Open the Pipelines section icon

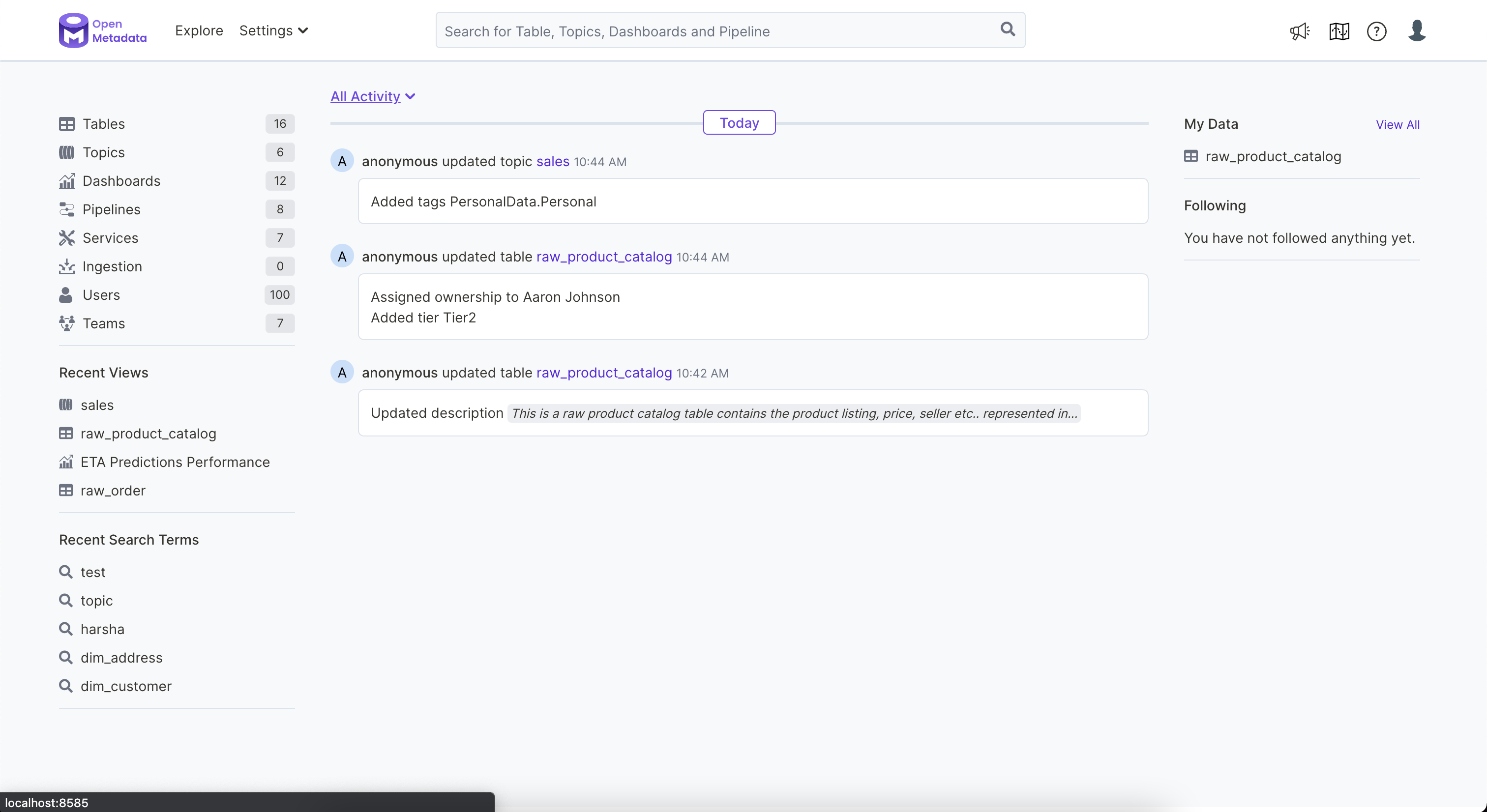tap(67, 209)
